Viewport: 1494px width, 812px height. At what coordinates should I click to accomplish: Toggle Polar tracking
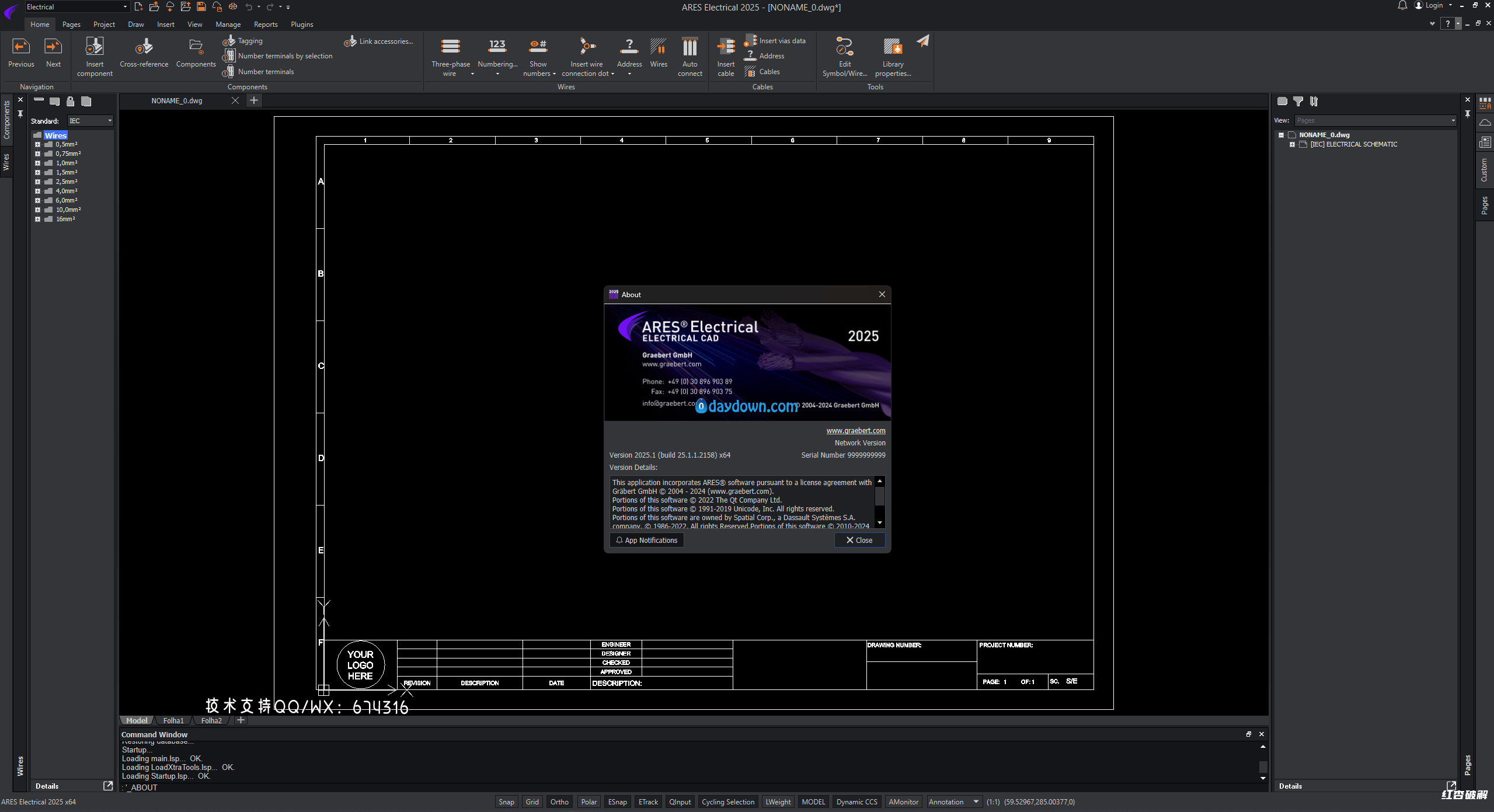coord(588,802)
